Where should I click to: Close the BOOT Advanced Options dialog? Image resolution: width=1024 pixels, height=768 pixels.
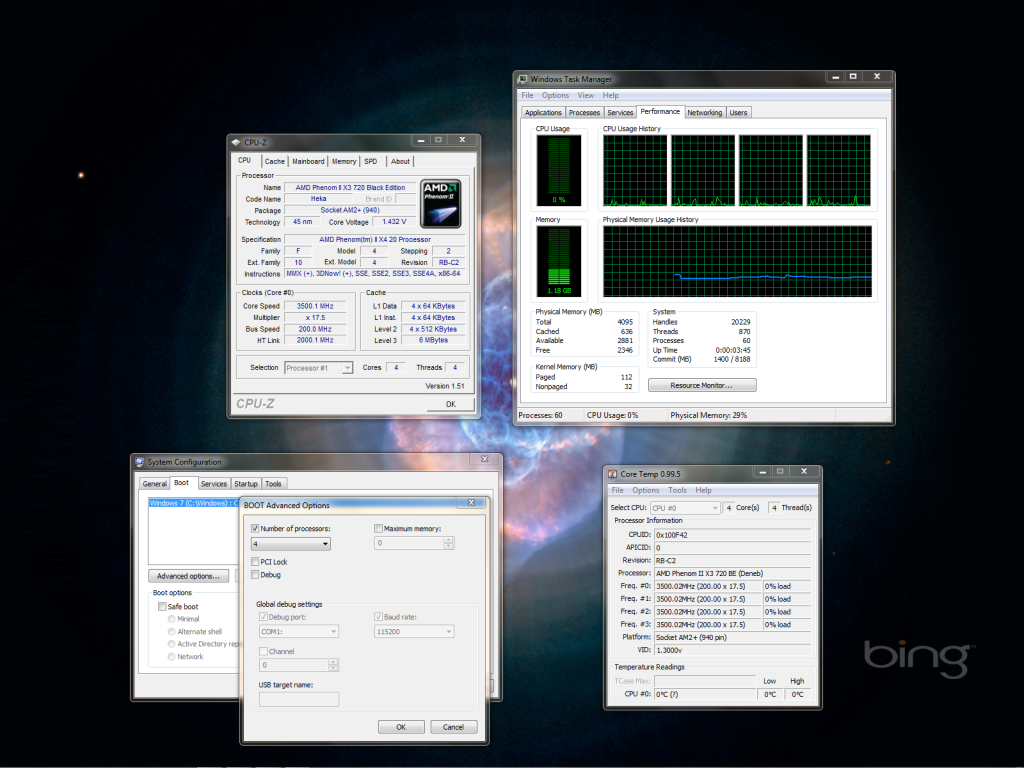pyautogui.click(x=471, y=502)
